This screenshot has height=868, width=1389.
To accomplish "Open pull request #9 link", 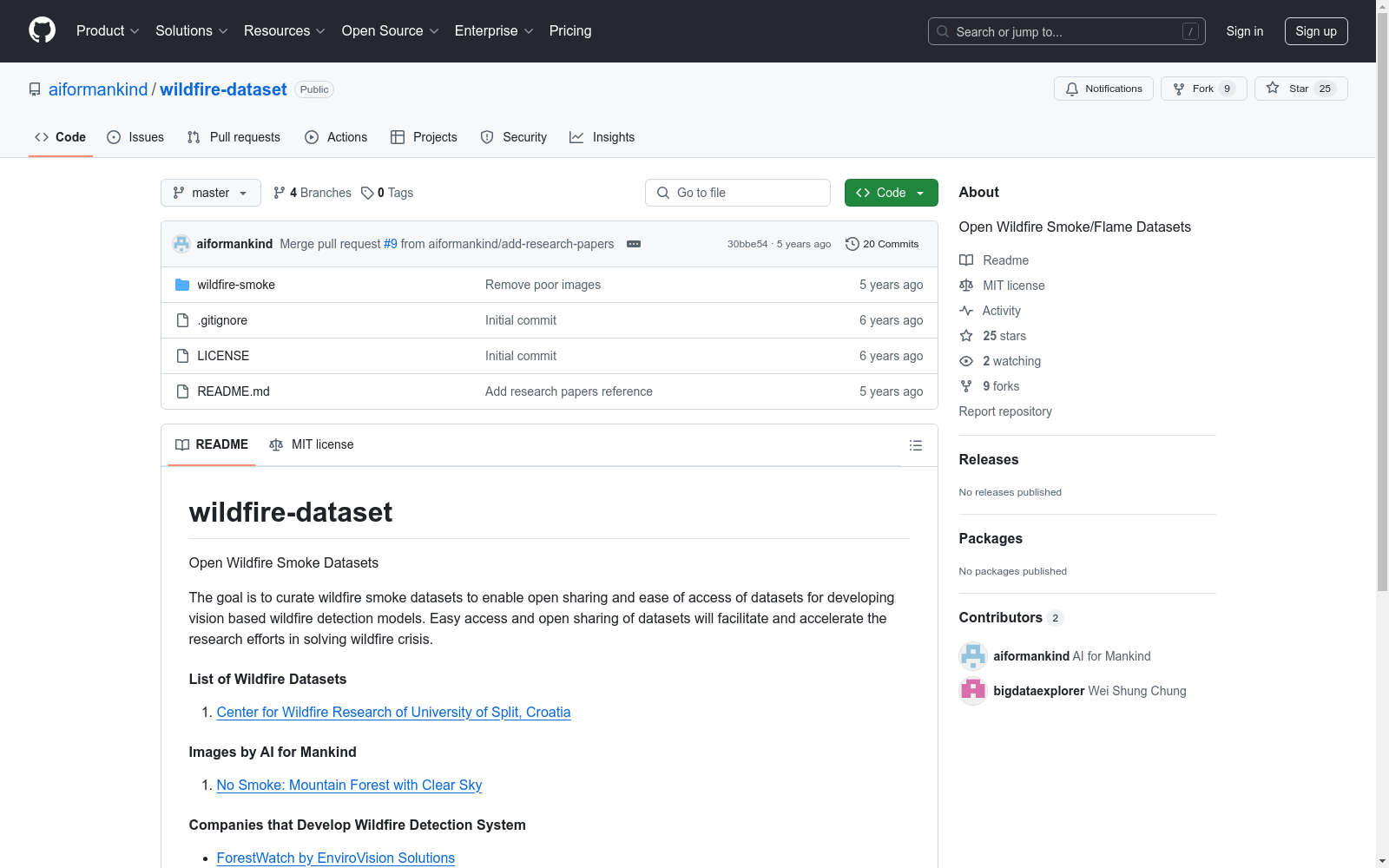I will (391, 244).
